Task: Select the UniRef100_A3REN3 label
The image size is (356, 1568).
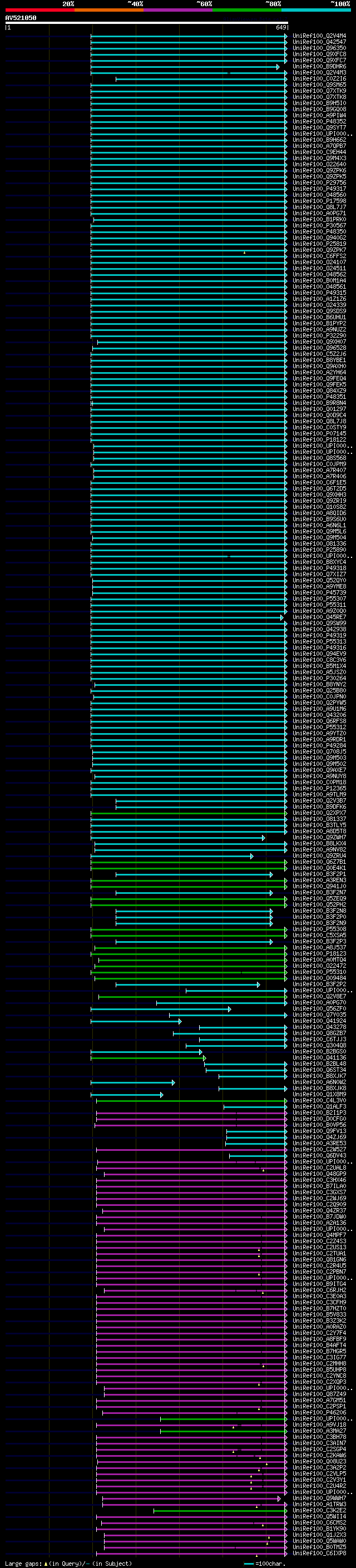Action: (319, 880)
